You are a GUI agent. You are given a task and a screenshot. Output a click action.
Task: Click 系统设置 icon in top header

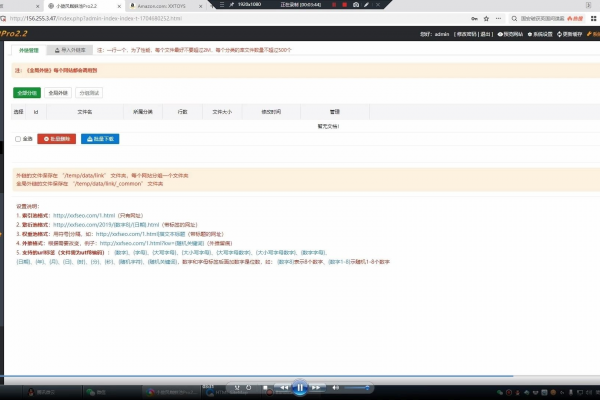click(540, 34)
